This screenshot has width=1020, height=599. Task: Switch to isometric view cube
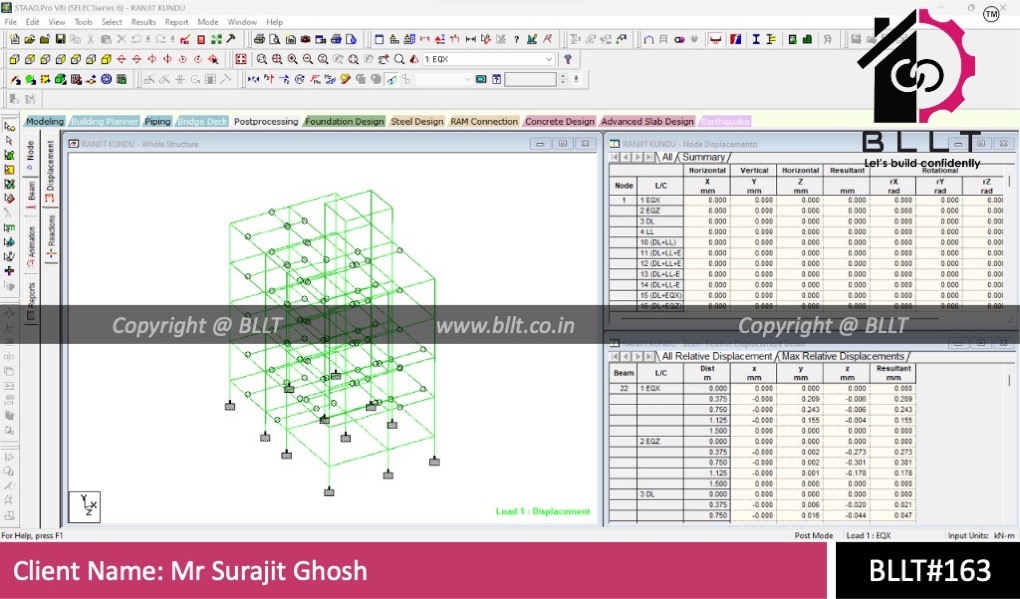click(106, 59)
